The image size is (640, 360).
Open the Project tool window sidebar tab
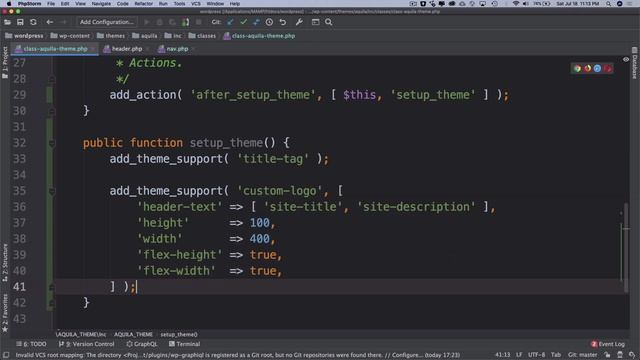click(x=5, y=62)
